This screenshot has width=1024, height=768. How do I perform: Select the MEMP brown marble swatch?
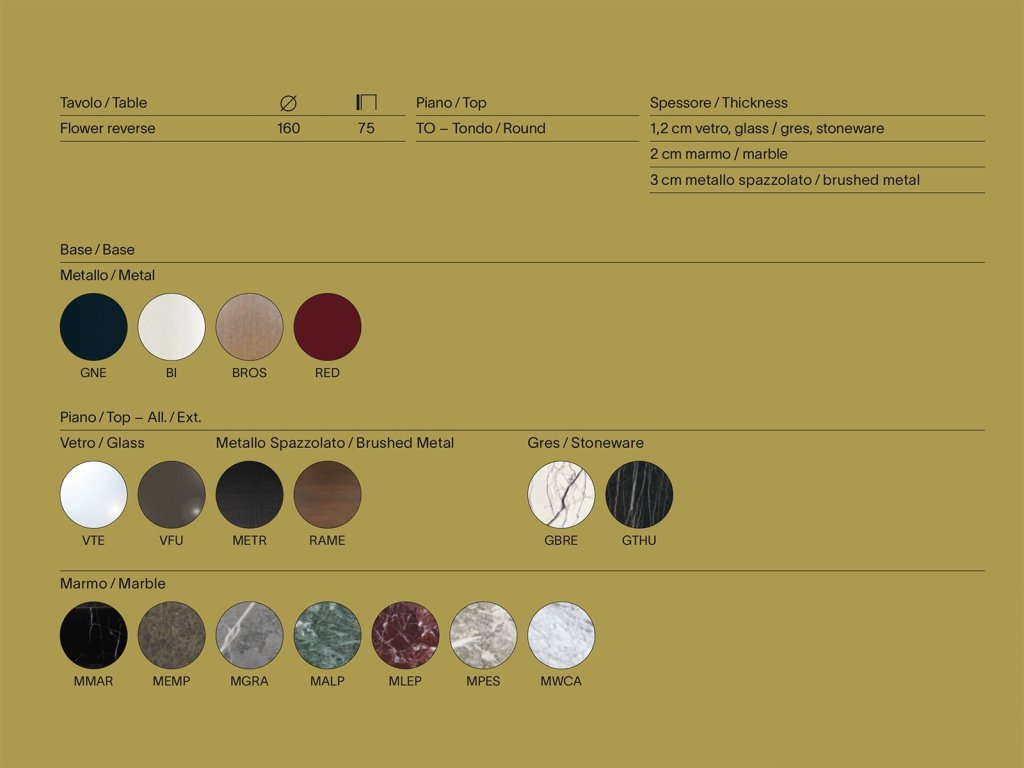click(172, 635)
